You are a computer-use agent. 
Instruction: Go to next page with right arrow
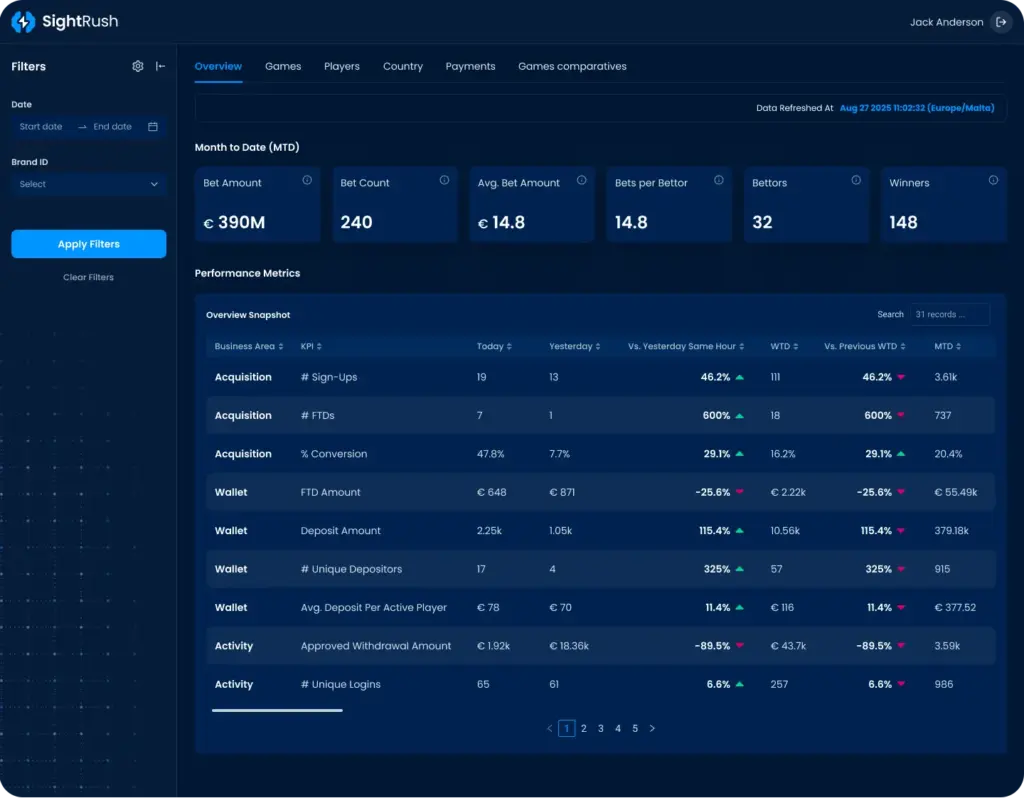pyautogui.click(x=652, y=729)
